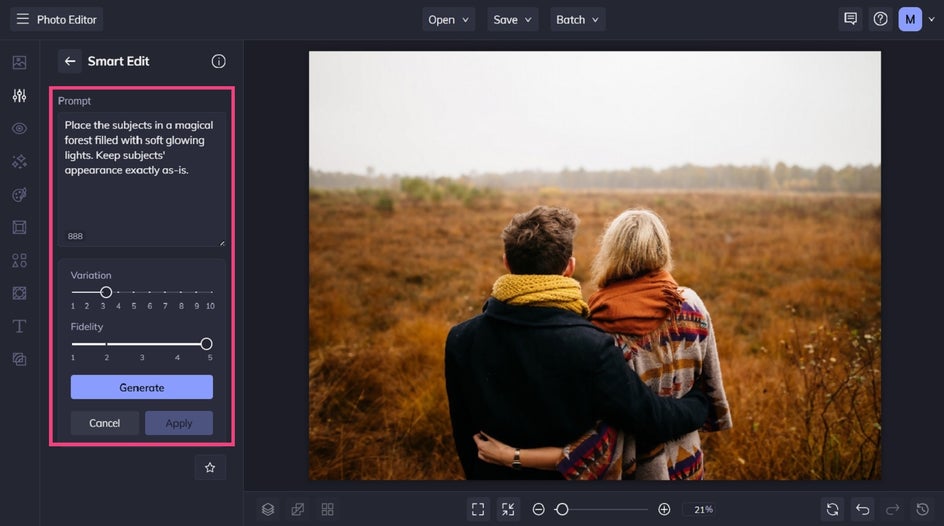Undo the last action
Viewport: 944px width, 526px height.
click(x=863, y=510)
